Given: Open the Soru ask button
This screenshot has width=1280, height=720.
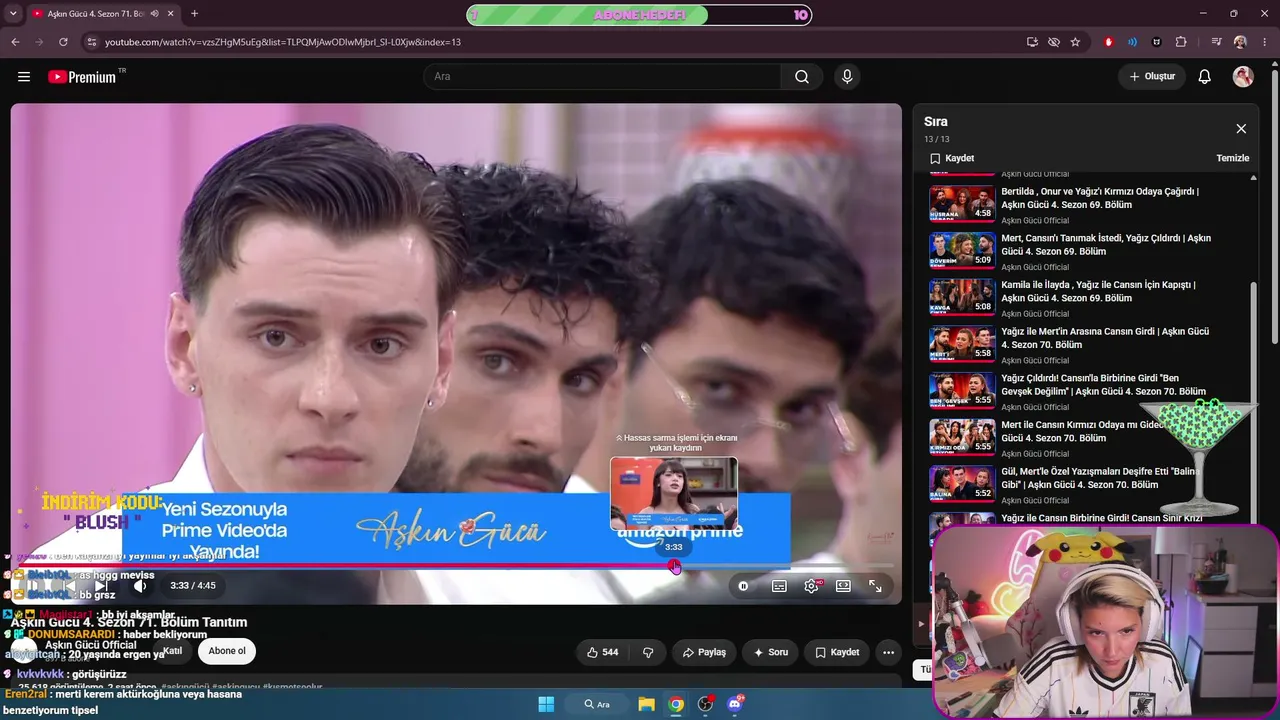Looking at the screenshot, I should [770, 652].
